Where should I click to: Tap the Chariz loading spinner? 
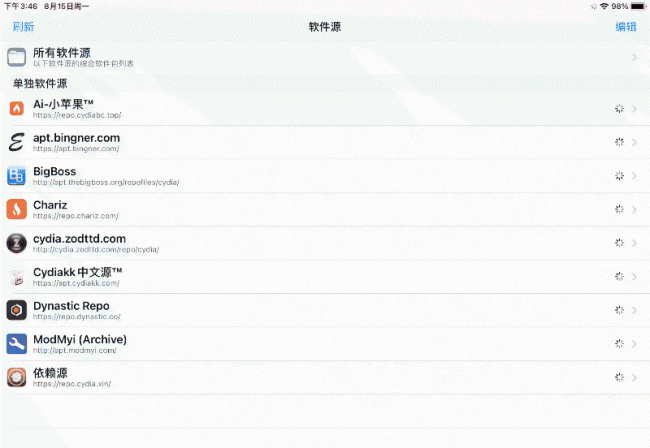tap(619, 209)
